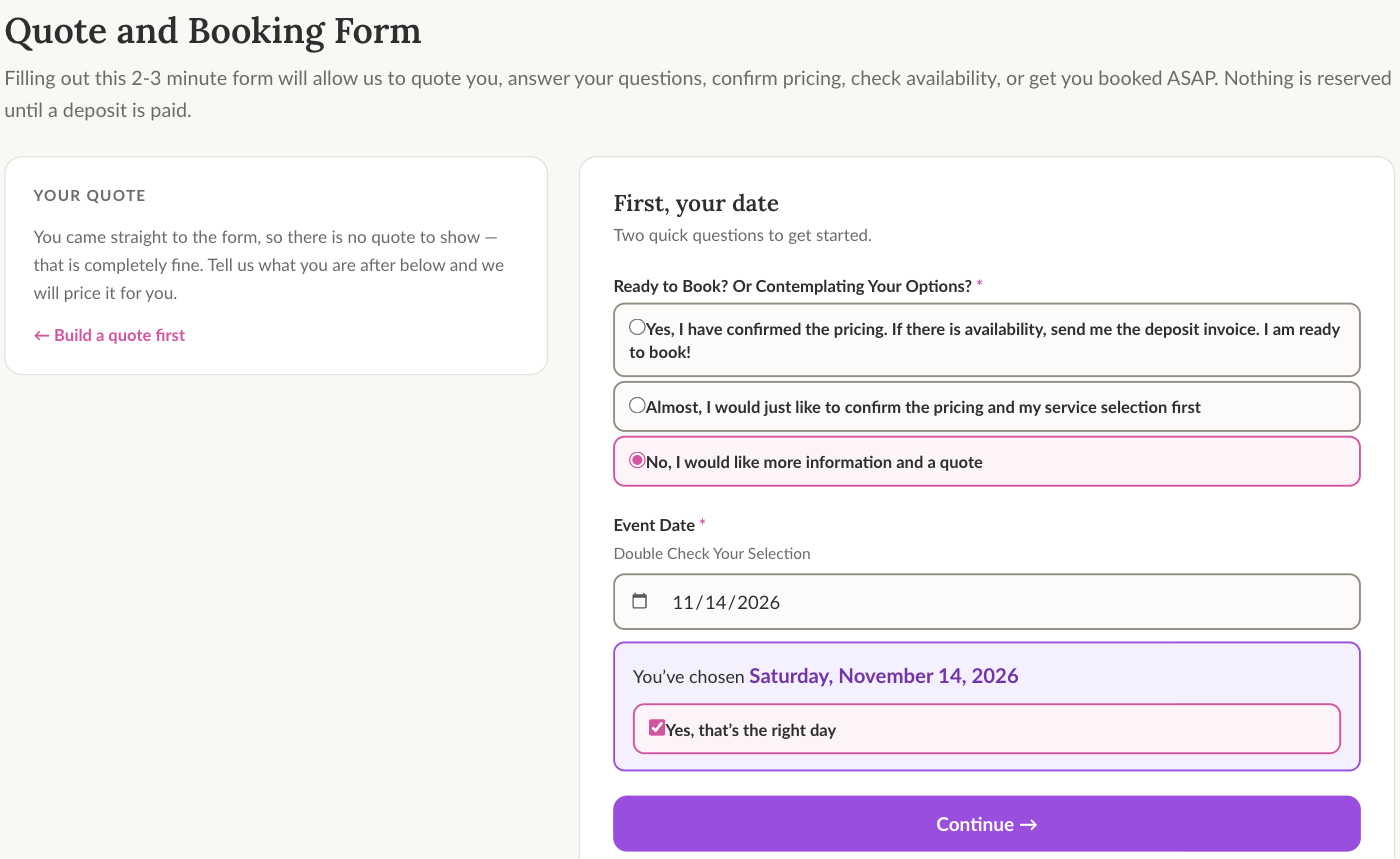This screenshot has width=1400, height=859.
Task: Select 'Almost, I would just like to confirm' radio
Action: coord(637,406)
